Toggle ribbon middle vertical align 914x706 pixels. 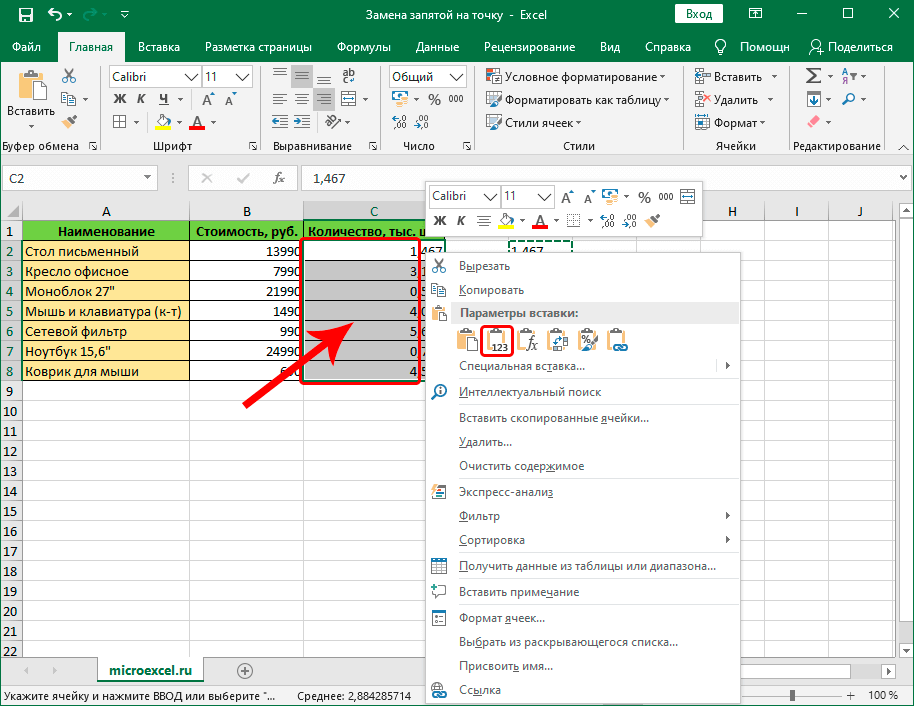coord(302,76)
